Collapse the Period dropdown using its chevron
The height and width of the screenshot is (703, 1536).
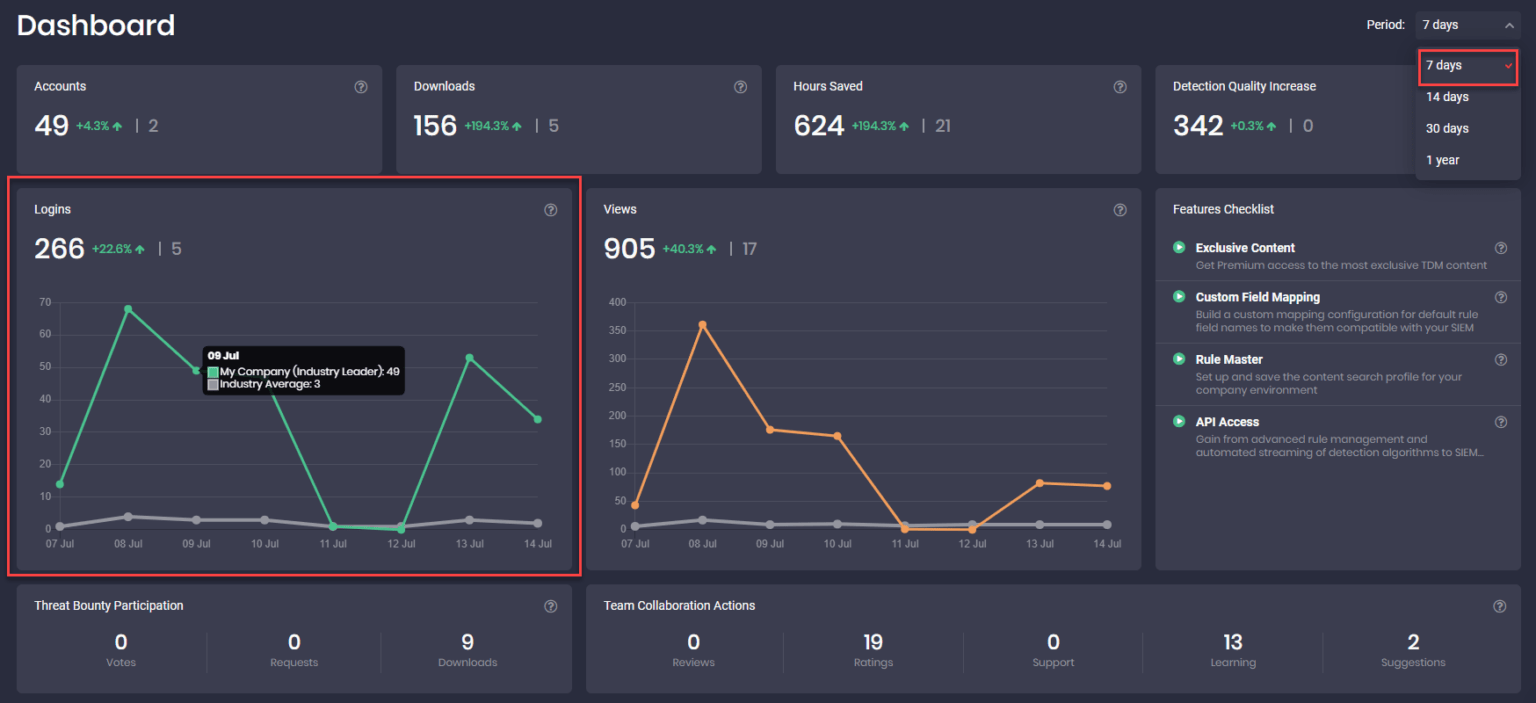point(1510,25)
